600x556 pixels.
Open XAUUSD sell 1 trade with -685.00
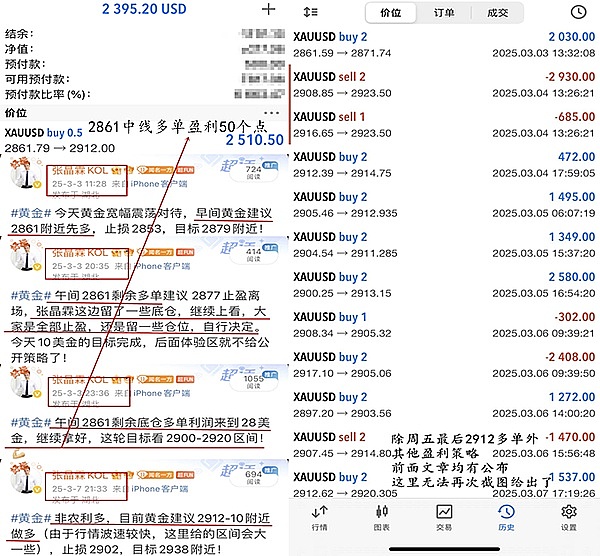tap(445, 124)
